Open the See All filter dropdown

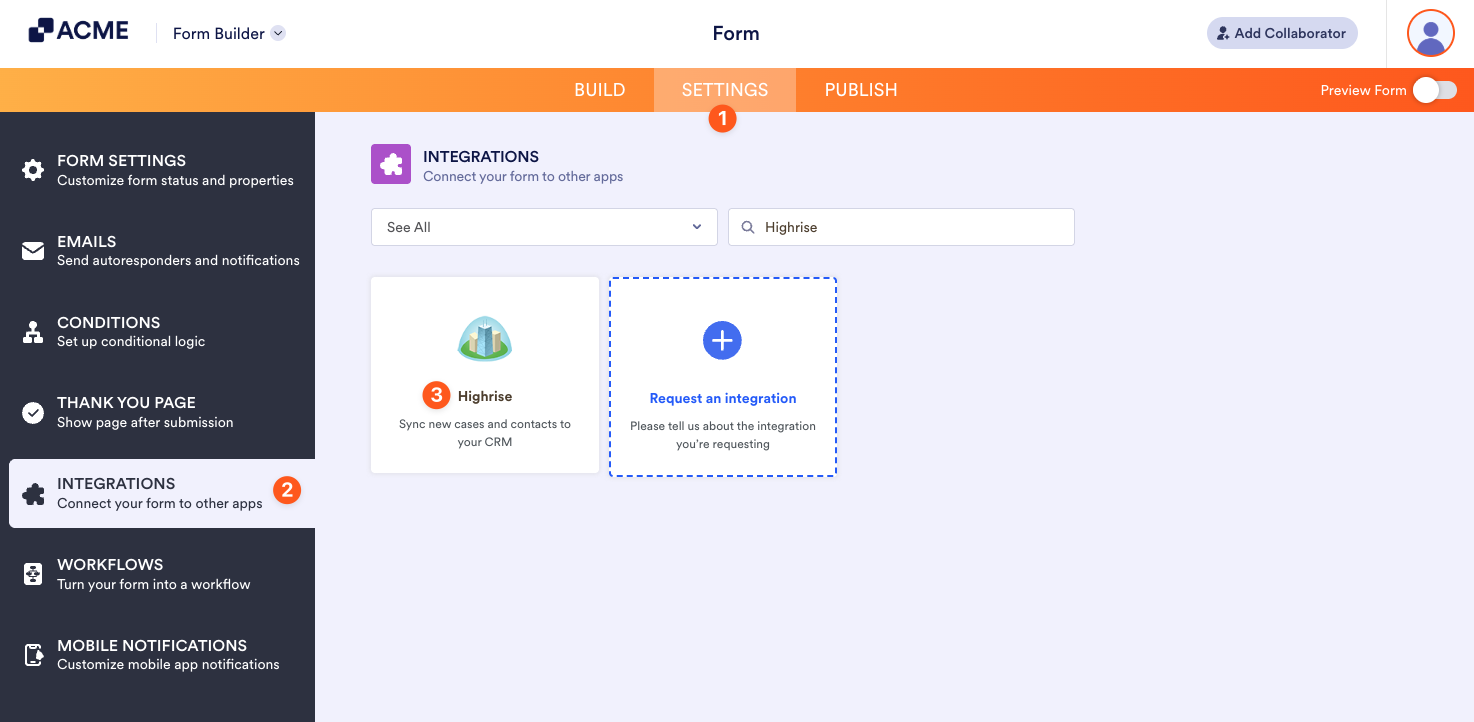(x=543, y=227)
